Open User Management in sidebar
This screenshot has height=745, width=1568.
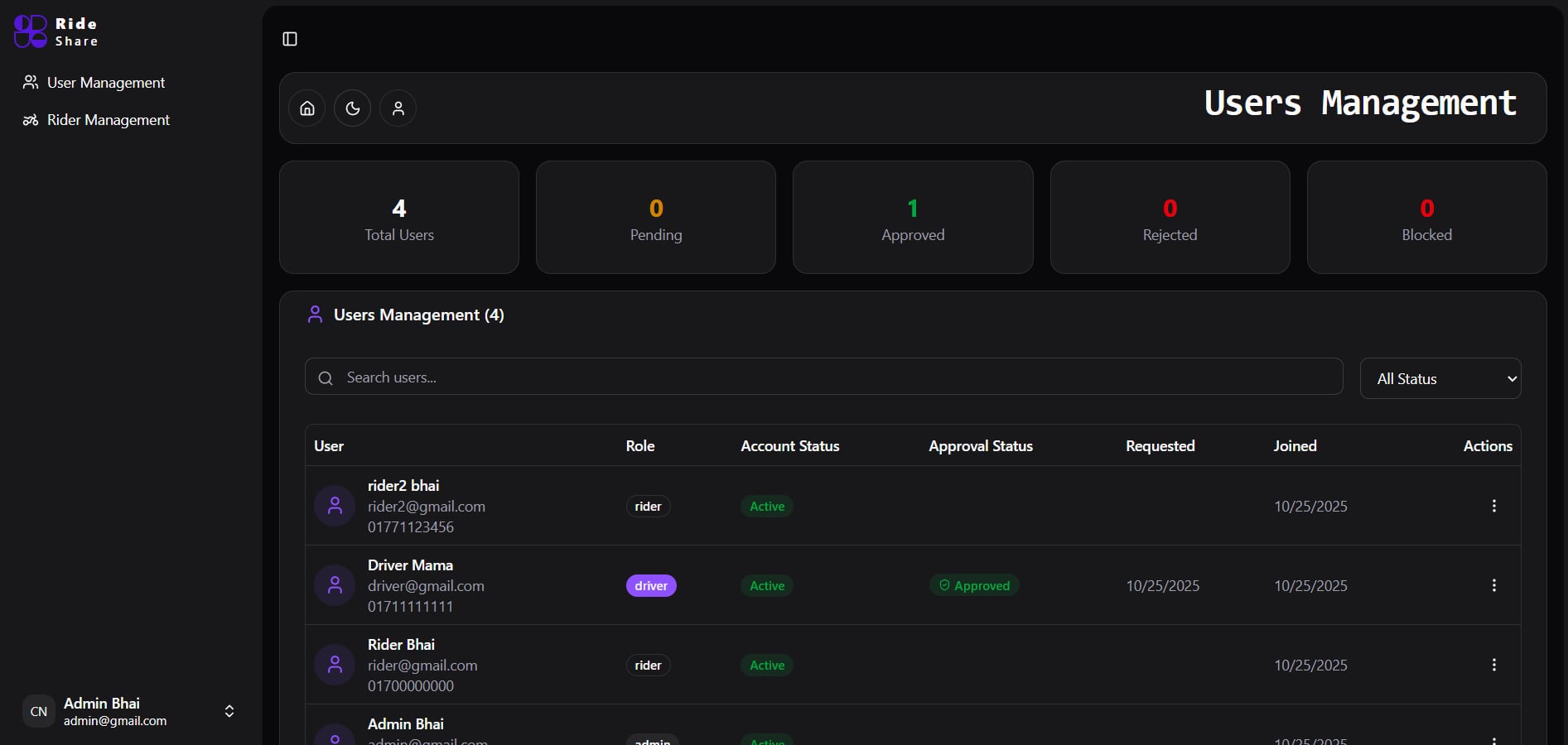click(94, 83)
